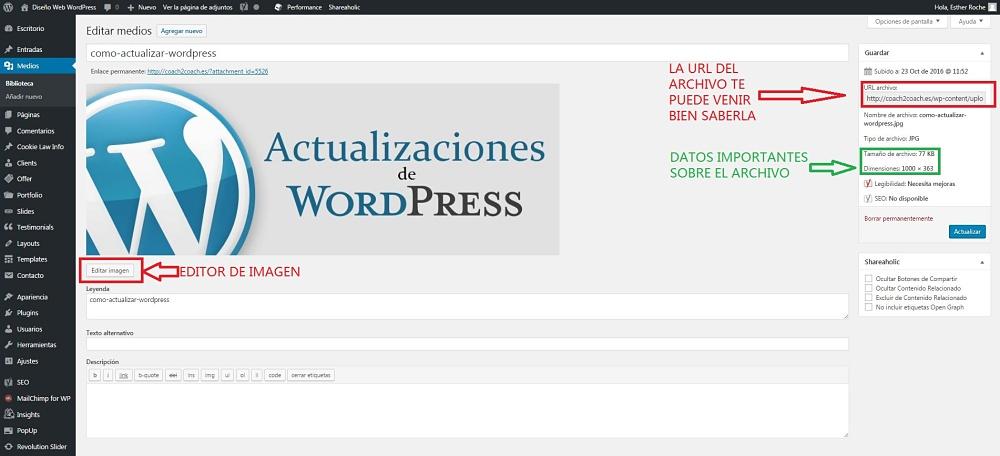Click the Performance cube icon in admin bar
Image resolution: width=1000 pixels, height=456 pixels.
tap(279, 7)
